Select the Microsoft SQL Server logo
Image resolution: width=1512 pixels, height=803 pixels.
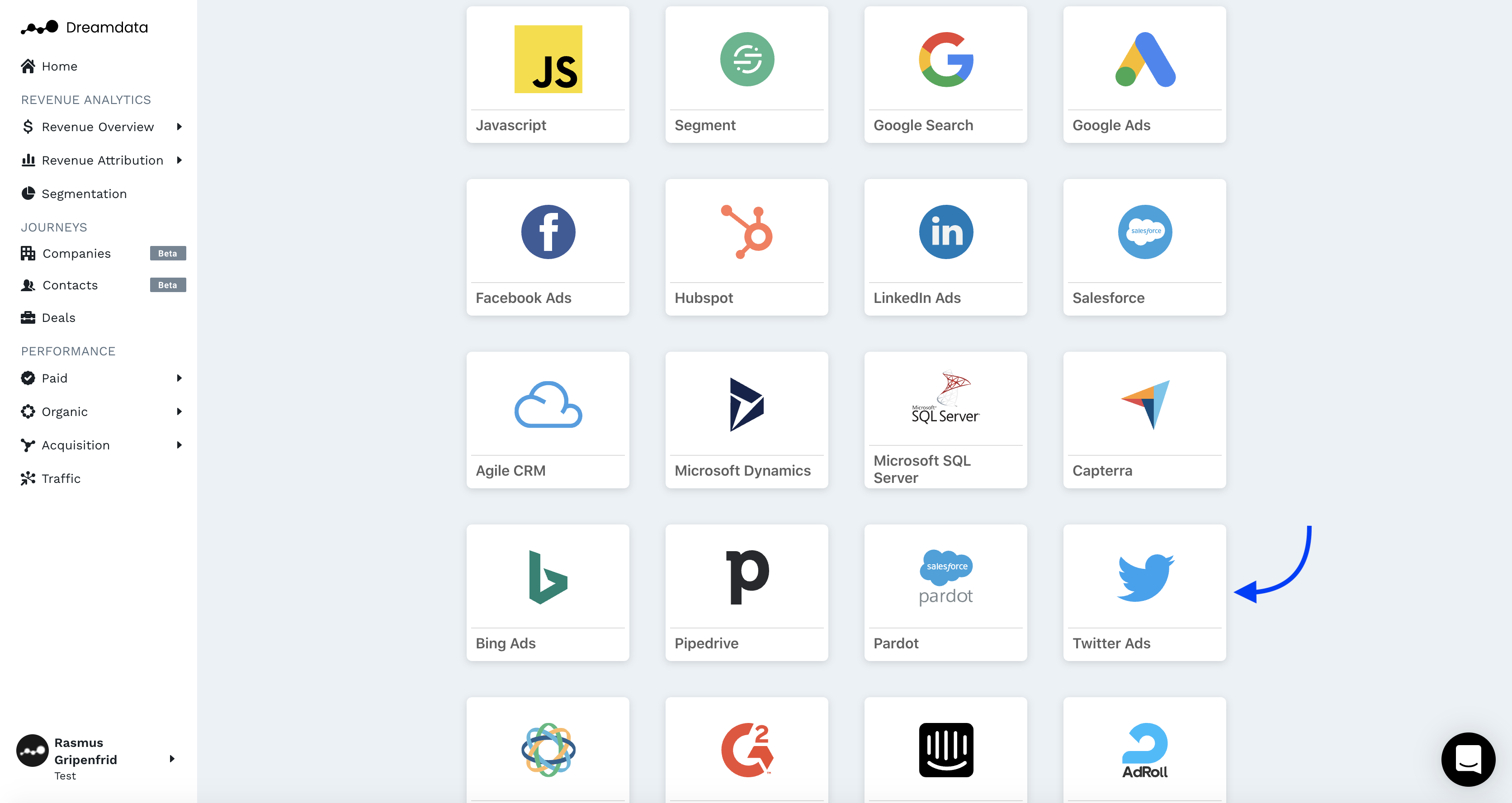[x=946, y=397]
